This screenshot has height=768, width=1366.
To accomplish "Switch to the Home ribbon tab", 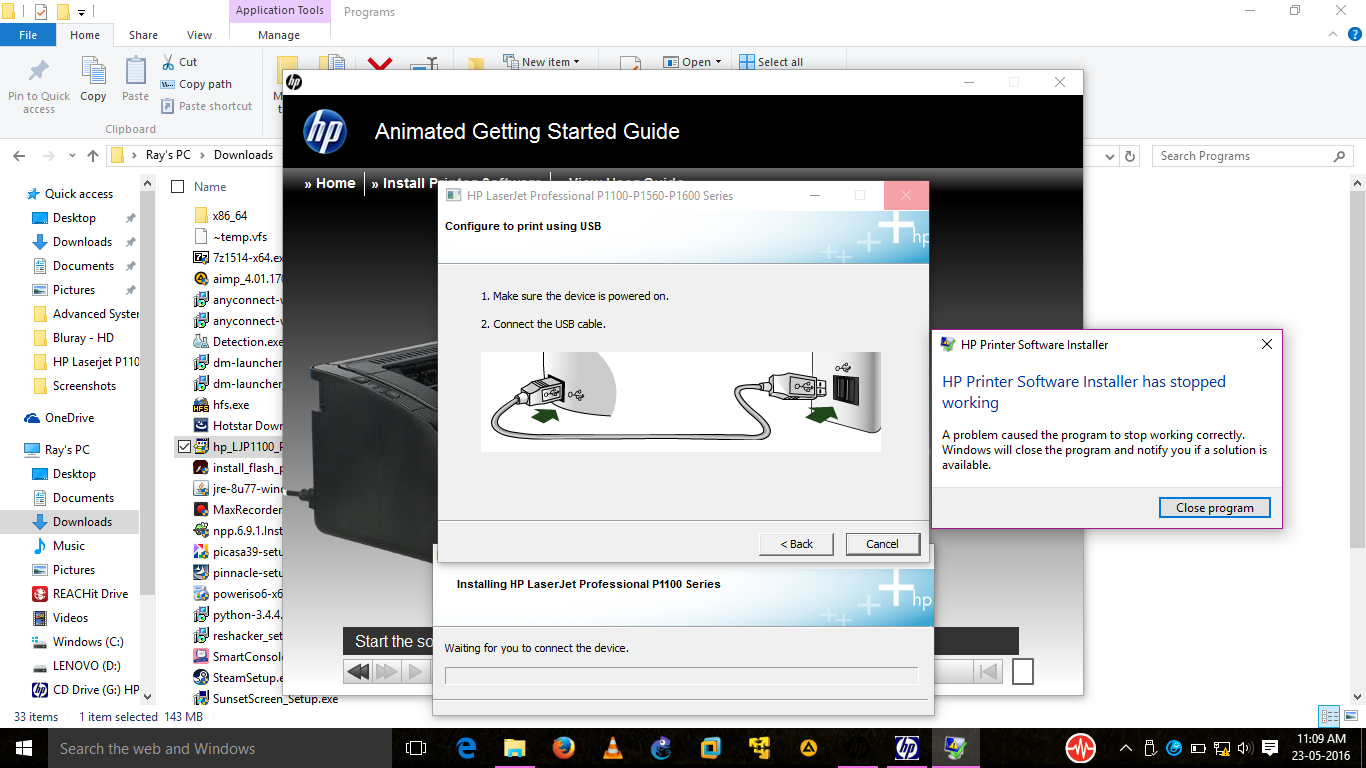I will click(x=85, y=35).
